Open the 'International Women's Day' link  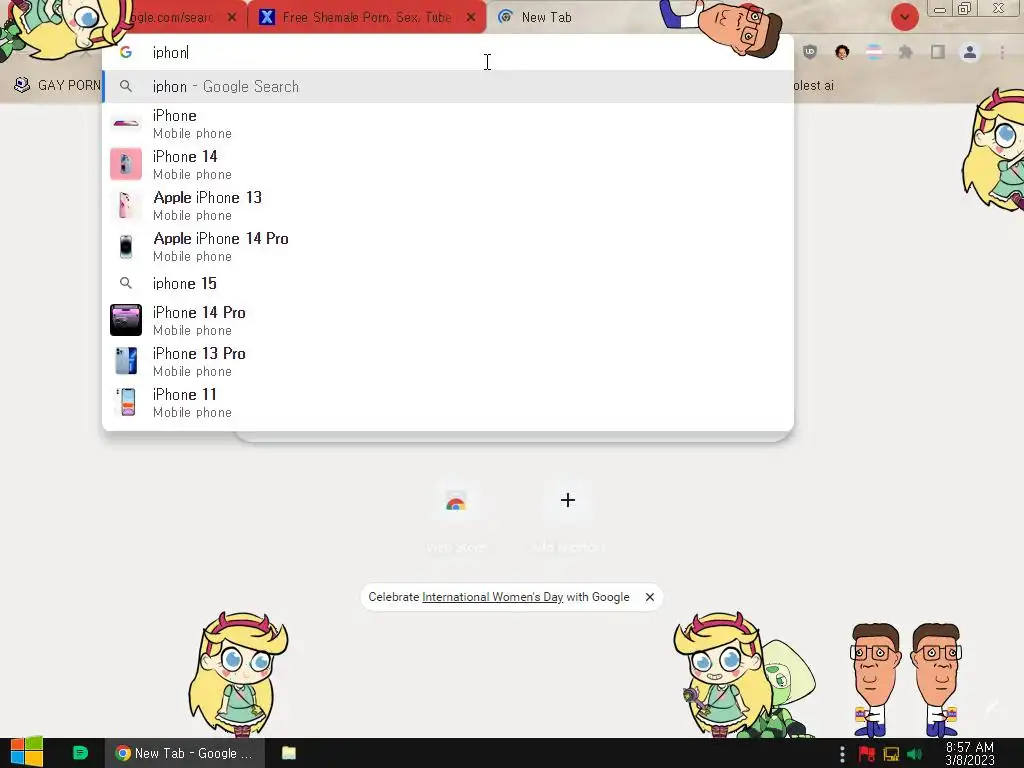pyautogui.click(x=492, y=597)
